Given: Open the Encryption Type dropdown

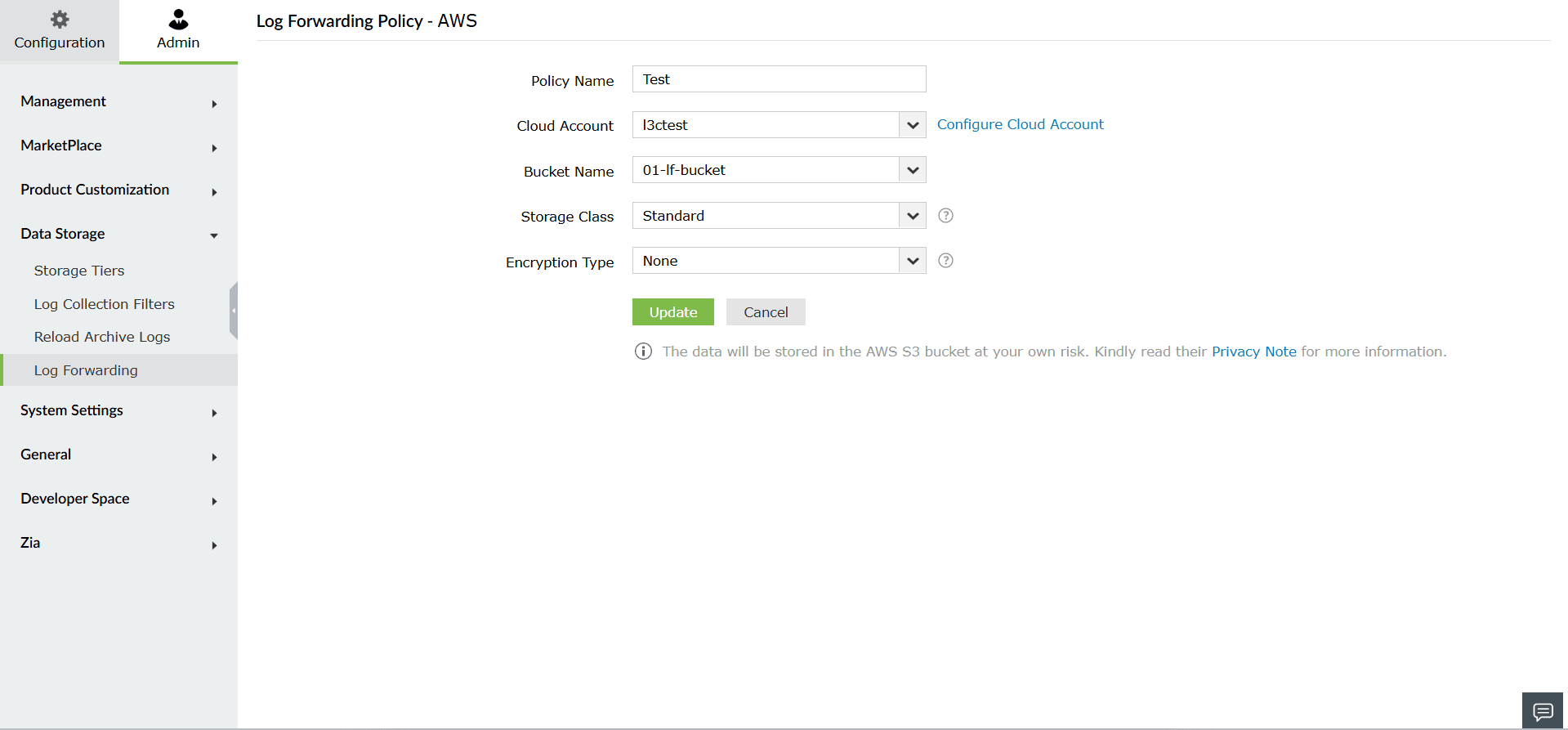Looking at the screenshot, I should [x=913, y=261].
